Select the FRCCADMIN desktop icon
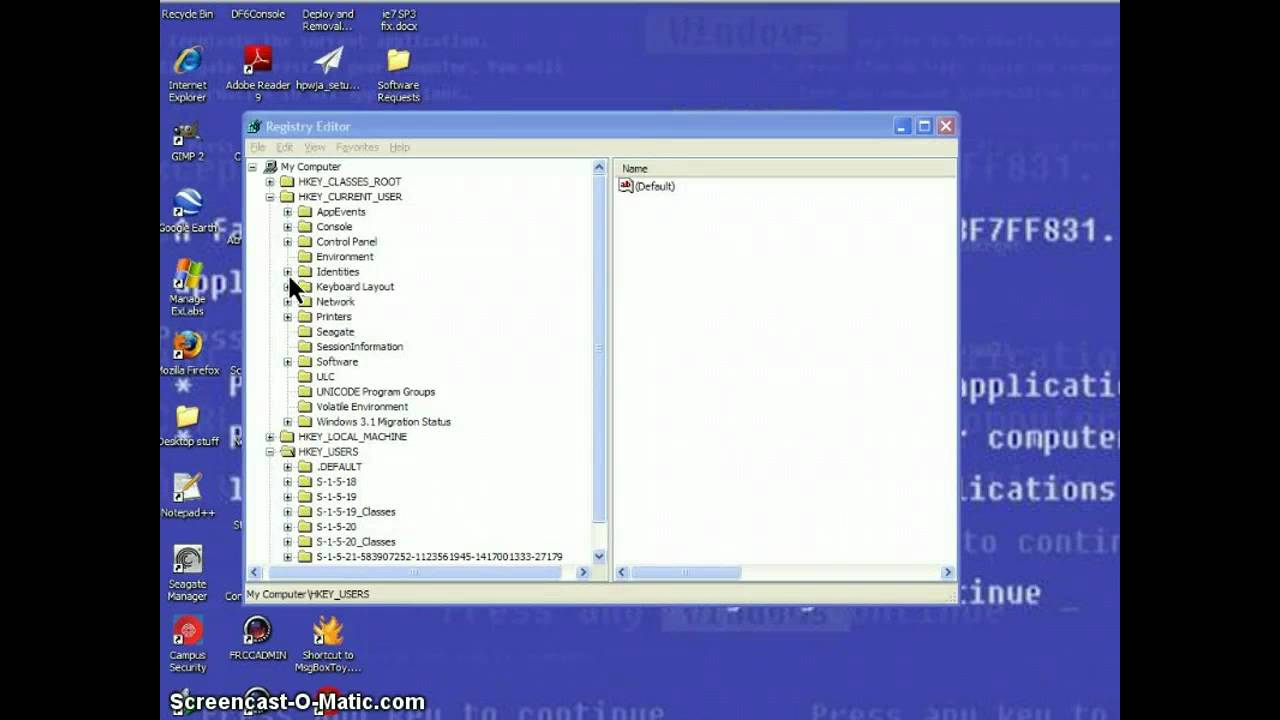Image resolution: width=1280 pixels, height=720 pixels. point(258,631)
